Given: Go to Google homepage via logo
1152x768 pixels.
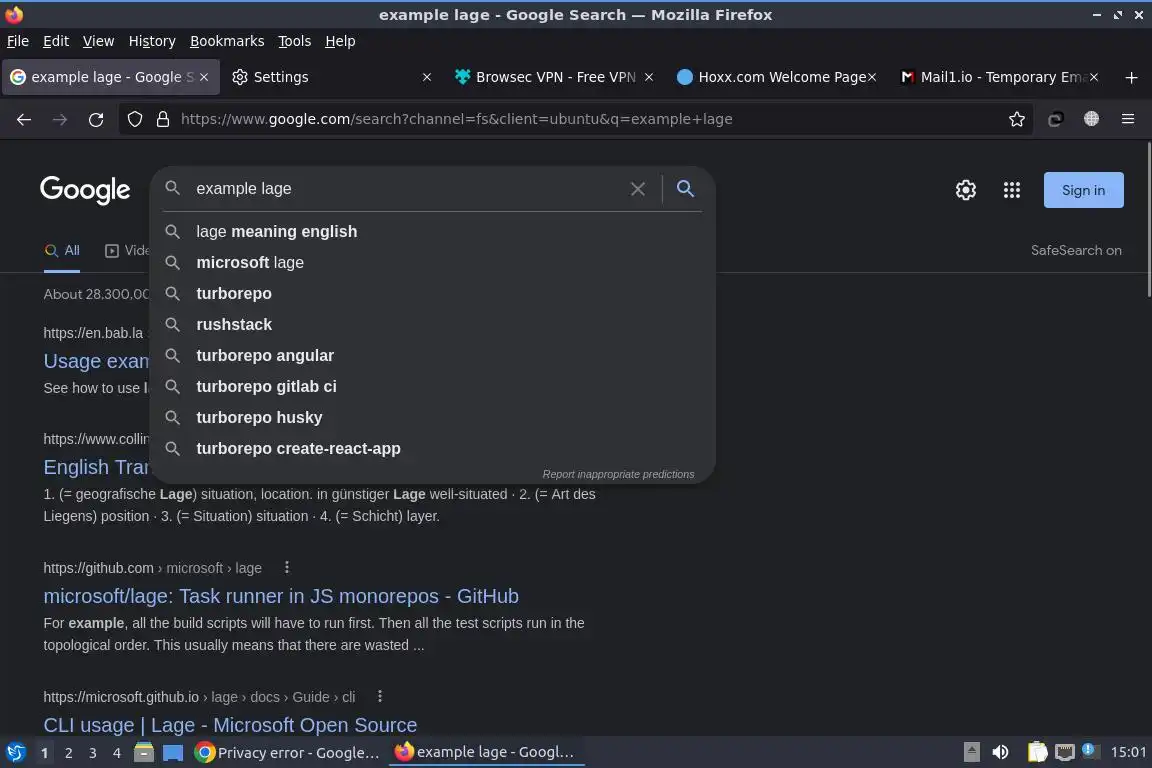Looking at the screenshot, I should pyautogui.click(x=85, y=190).
